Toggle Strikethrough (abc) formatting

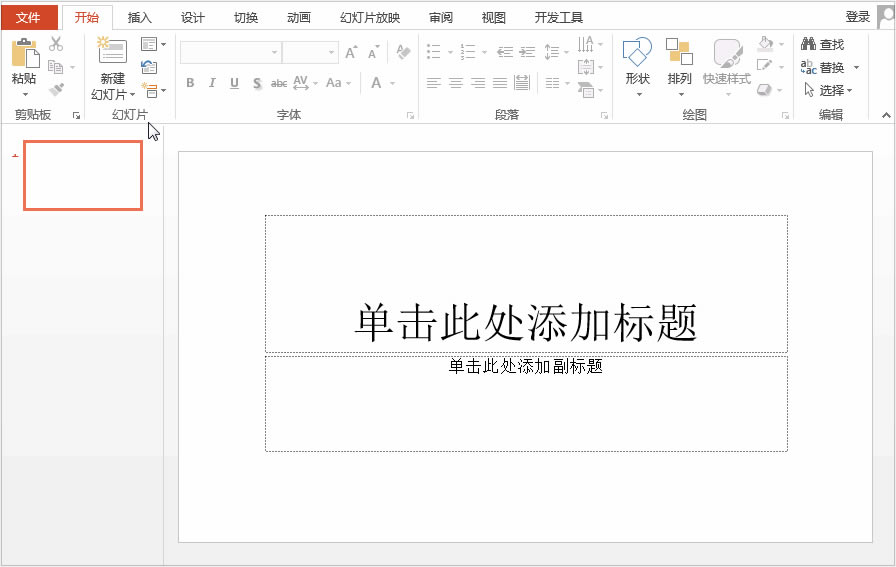[x=279, y=83]
